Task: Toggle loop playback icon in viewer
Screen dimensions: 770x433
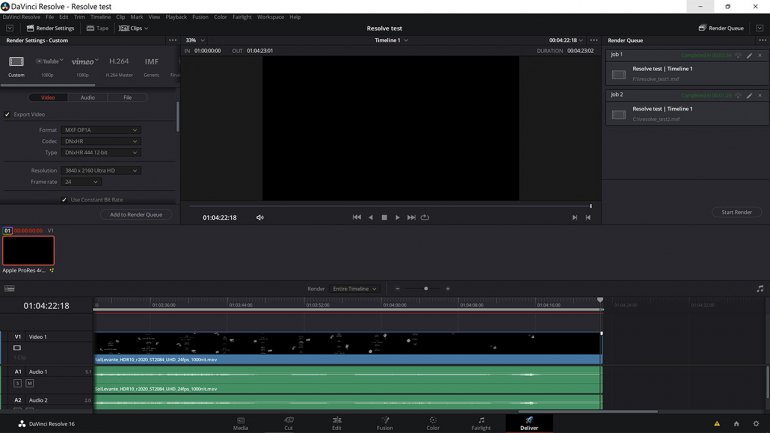Action: click(x=425, y=217)
